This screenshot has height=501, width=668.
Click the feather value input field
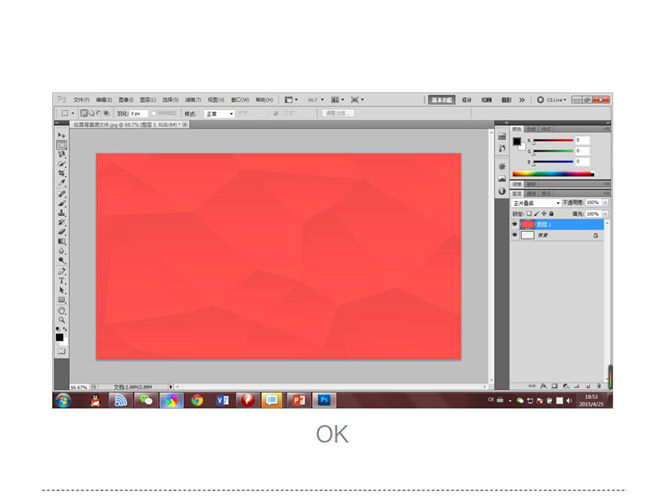point(137,114)
